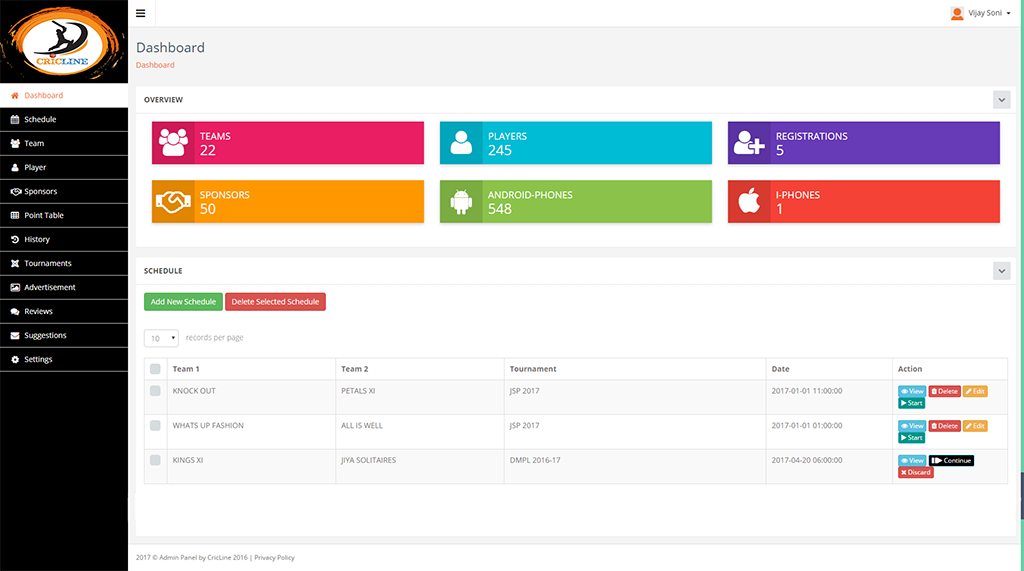Edit the WHATS UP FASHION match
This screenshot has height=571, width=1024.
coord(975,426)
